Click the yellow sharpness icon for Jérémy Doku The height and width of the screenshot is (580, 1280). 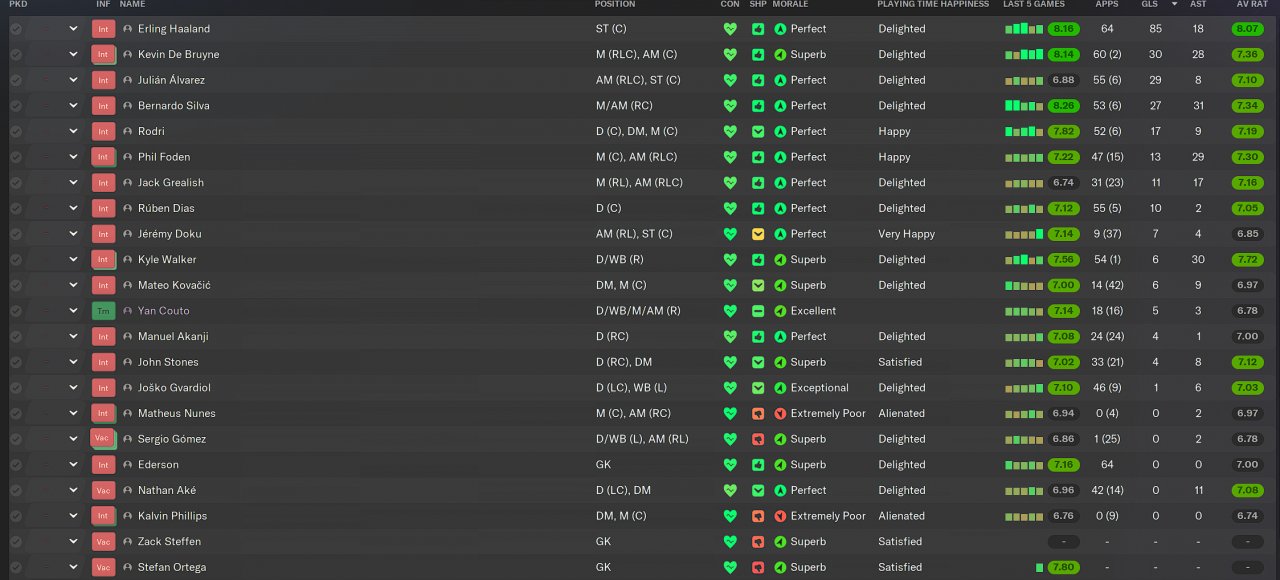coord(758,234)
